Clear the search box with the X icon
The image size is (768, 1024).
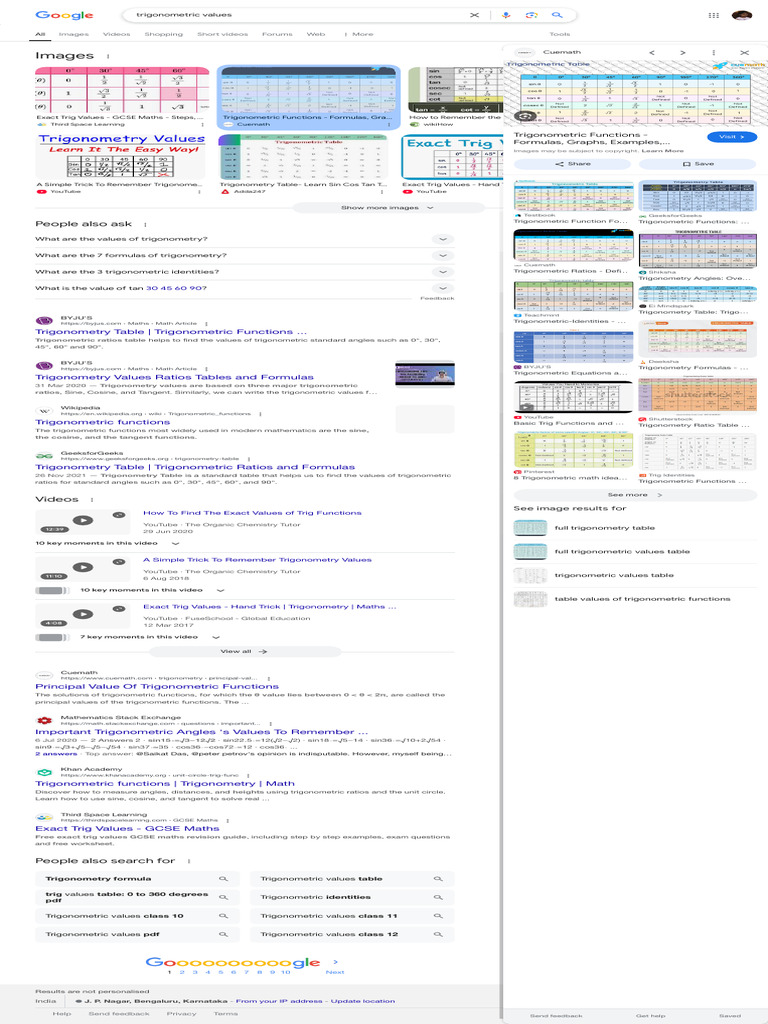tap(475, 14)
